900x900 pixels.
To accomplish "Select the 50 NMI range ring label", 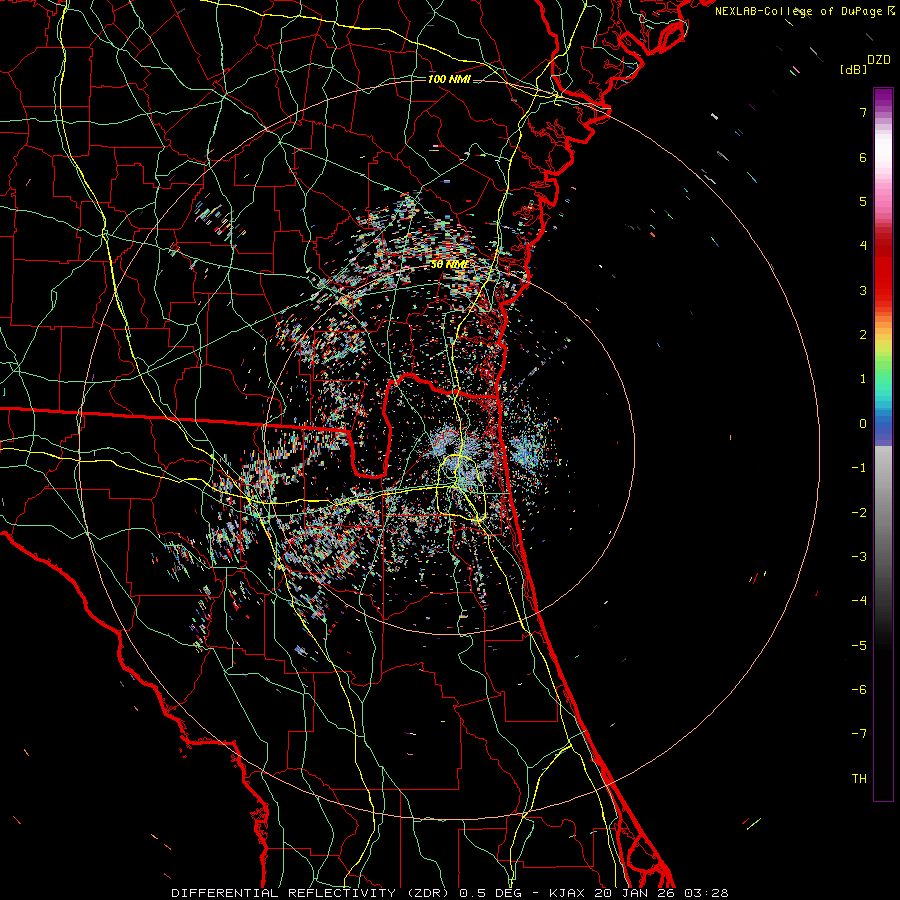I will [x=449, y=265].
